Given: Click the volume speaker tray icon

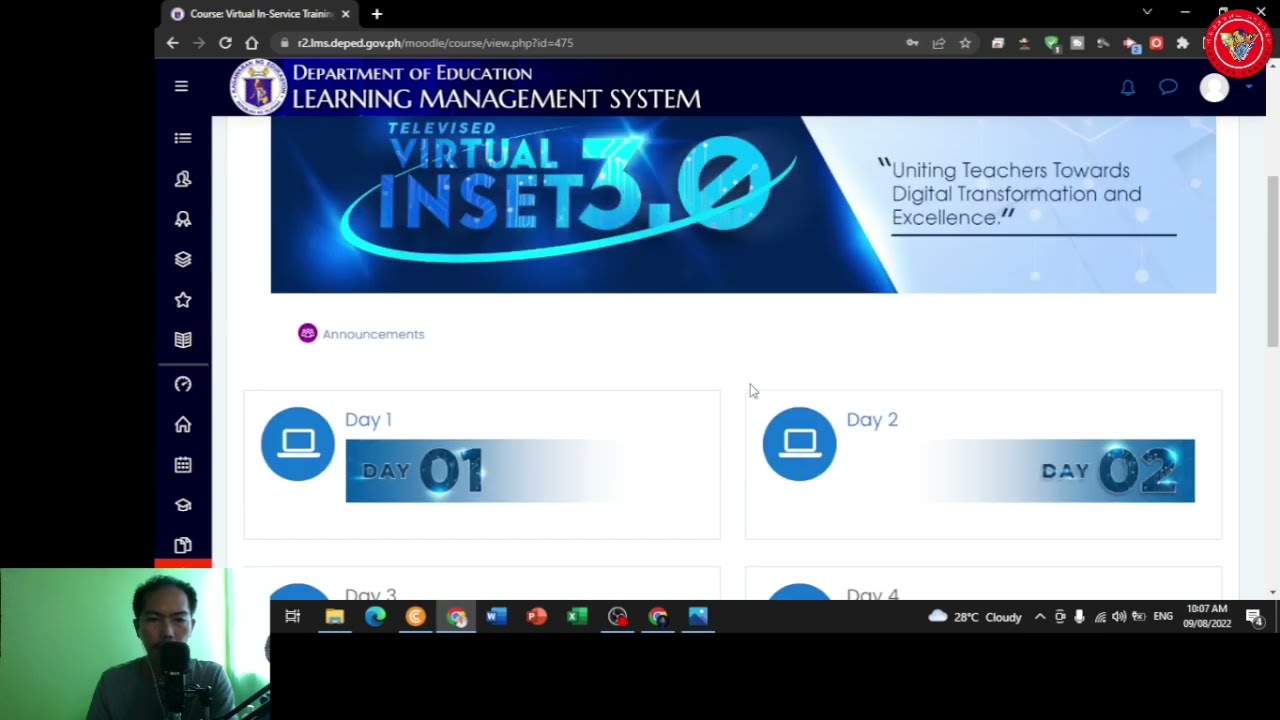Looking at the screenshot, I should (1119, 617).
